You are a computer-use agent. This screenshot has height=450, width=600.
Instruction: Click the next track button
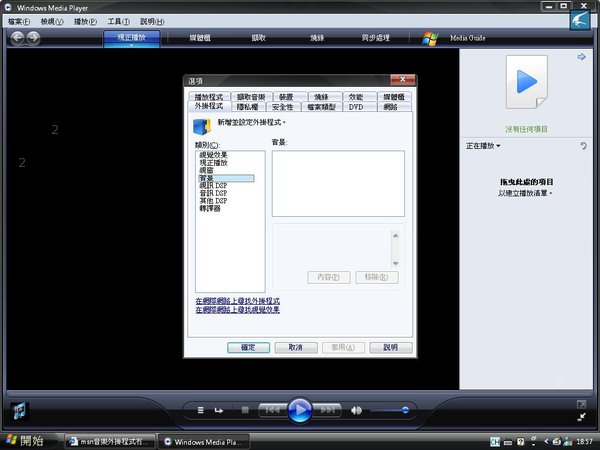click(x=327, y=410)
